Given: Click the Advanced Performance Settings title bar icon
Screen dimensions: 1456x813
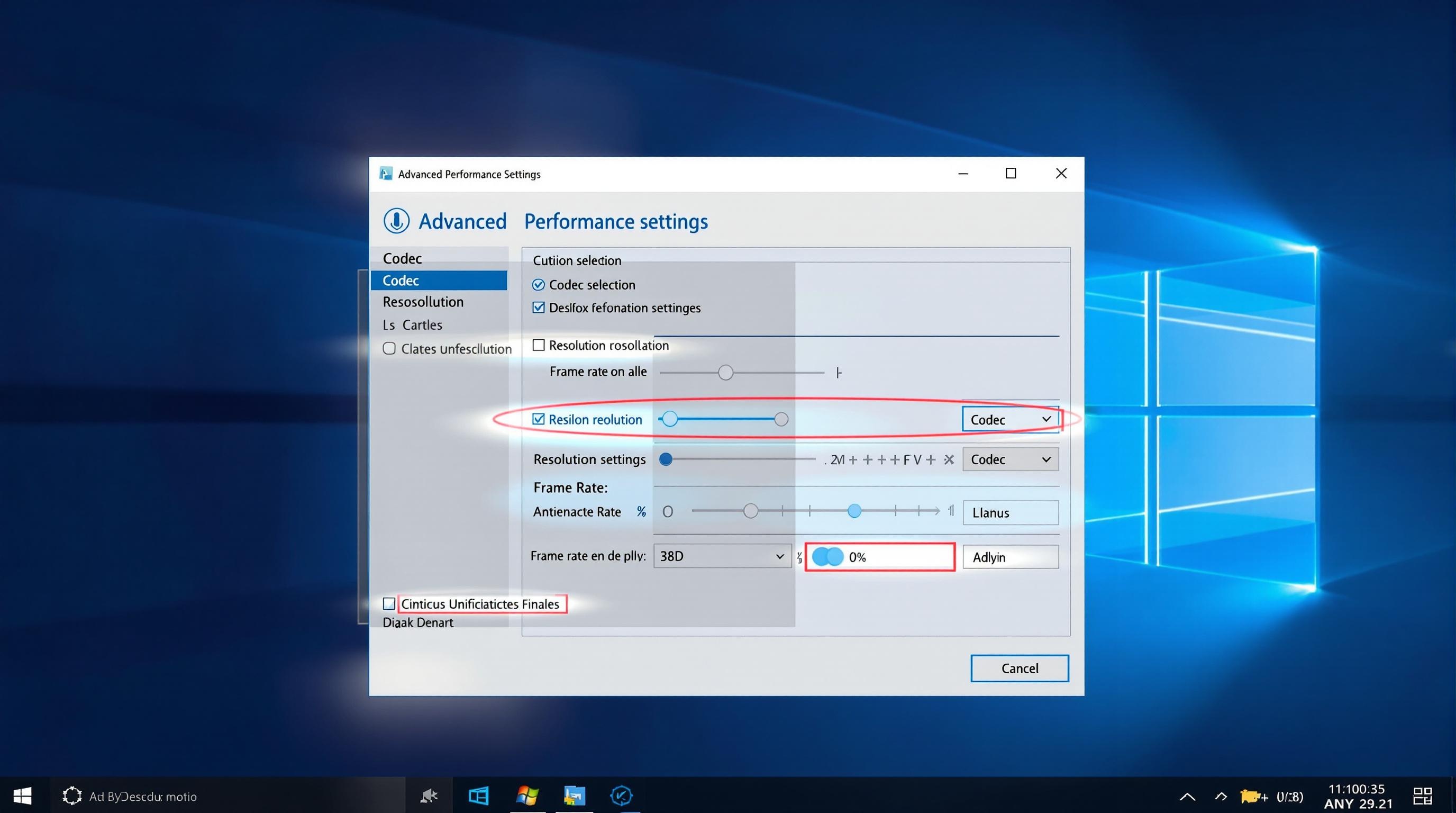Looking at the screenshot, I should coord(386,174).
